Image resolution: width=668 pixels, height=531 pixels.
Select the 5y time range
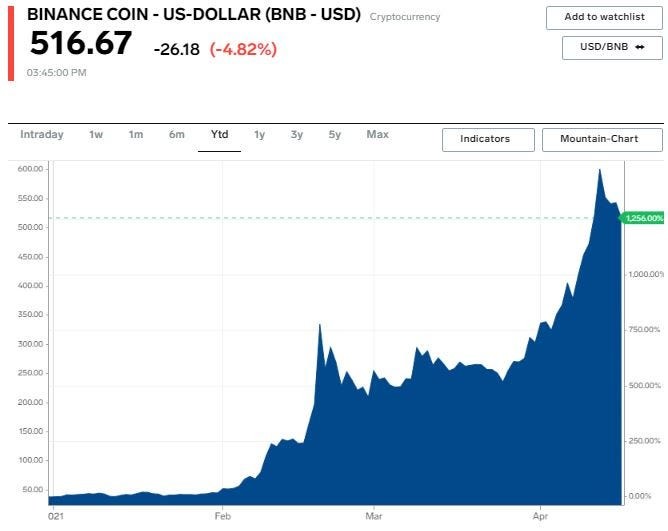[335, 135]
